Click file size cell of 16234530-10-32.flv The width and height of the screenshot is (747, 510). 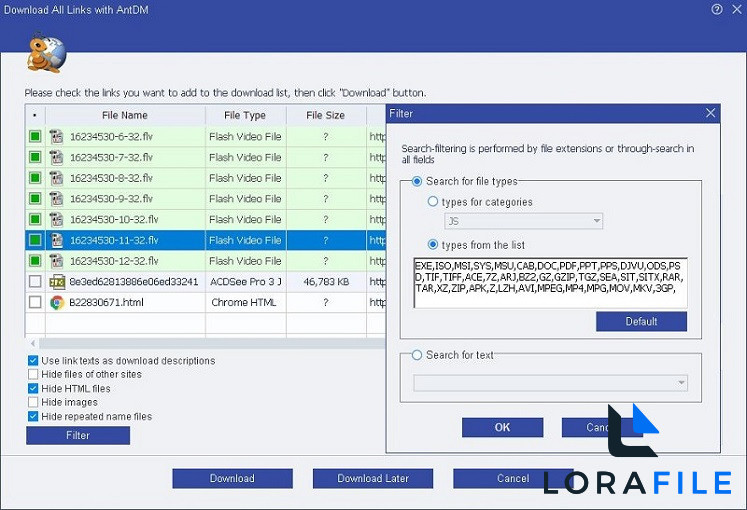click(x=326, y=220)
